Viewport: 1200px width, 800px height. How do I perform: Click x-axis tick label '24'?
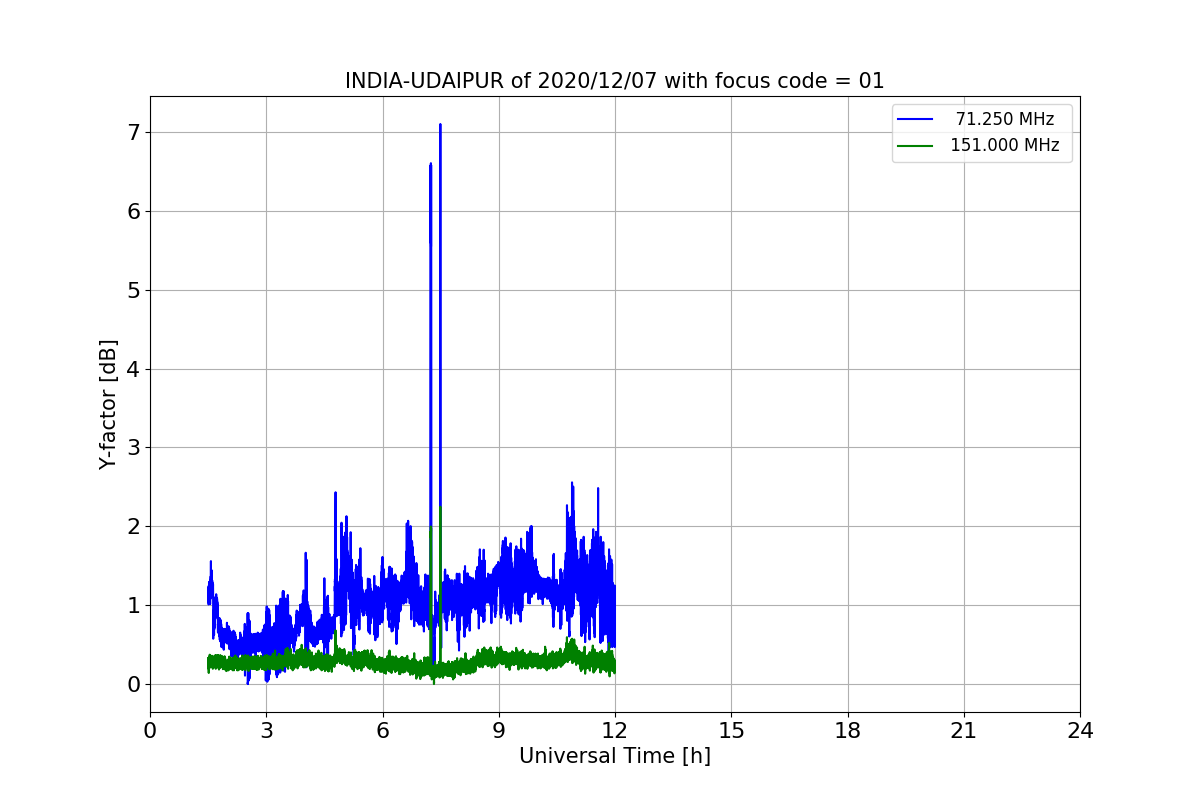point(1080,731)
